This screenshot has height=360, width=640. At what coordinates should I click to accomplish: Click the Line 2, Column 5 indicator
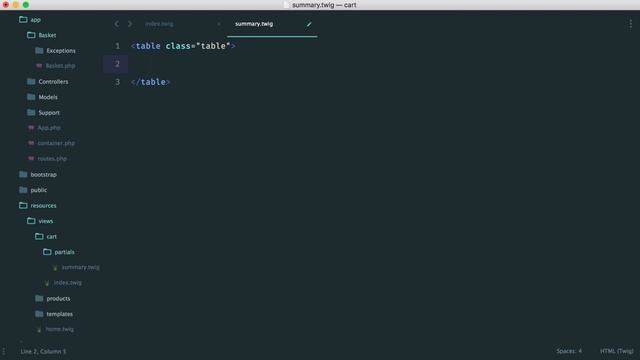(43, 351)
